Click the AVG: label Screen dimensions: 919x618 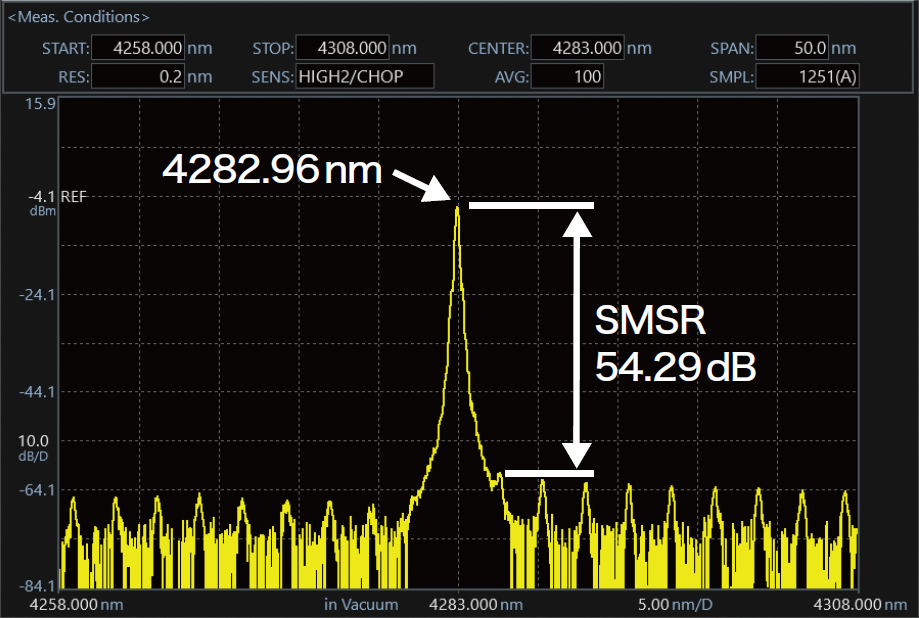pos(512,77)
